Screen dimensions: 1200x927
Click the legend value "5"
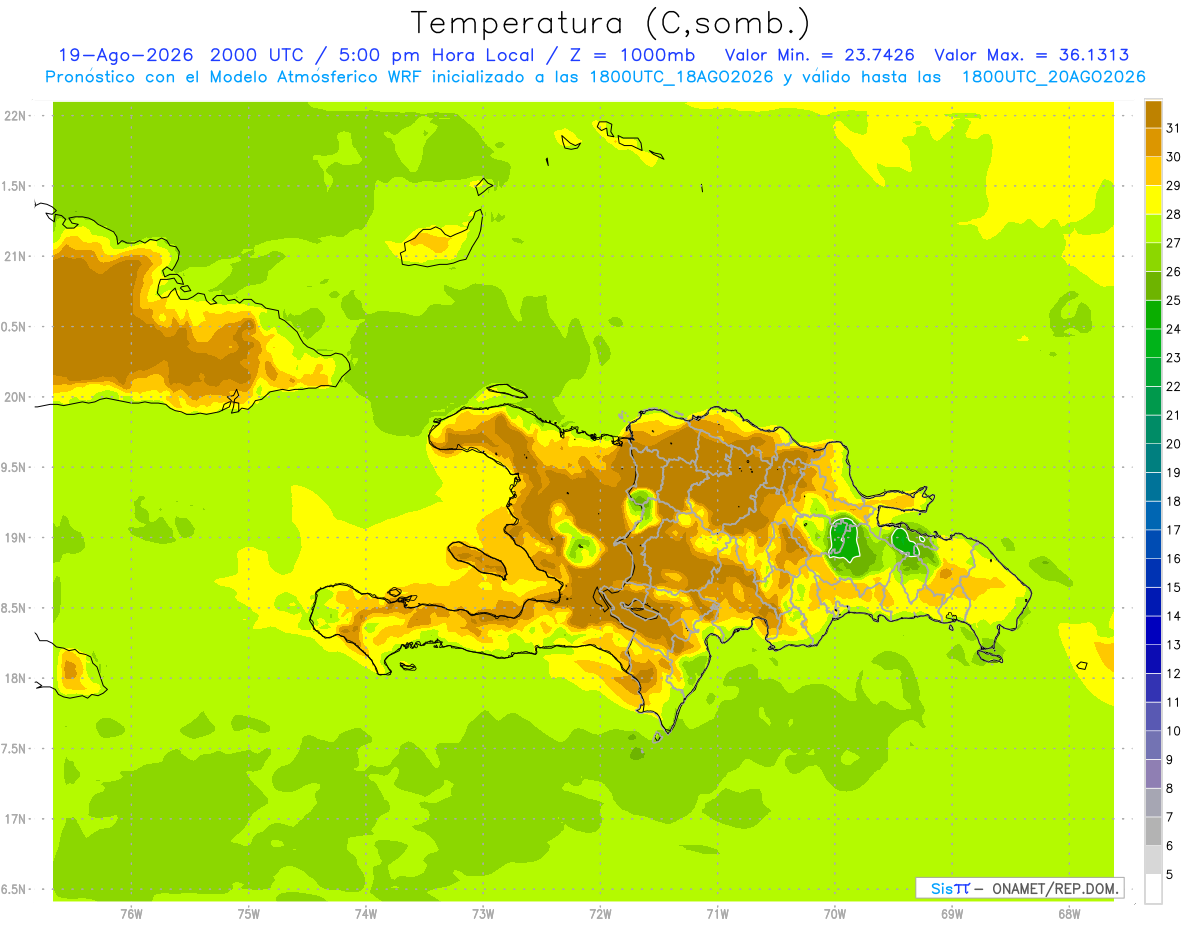(x=1170, y=874)
